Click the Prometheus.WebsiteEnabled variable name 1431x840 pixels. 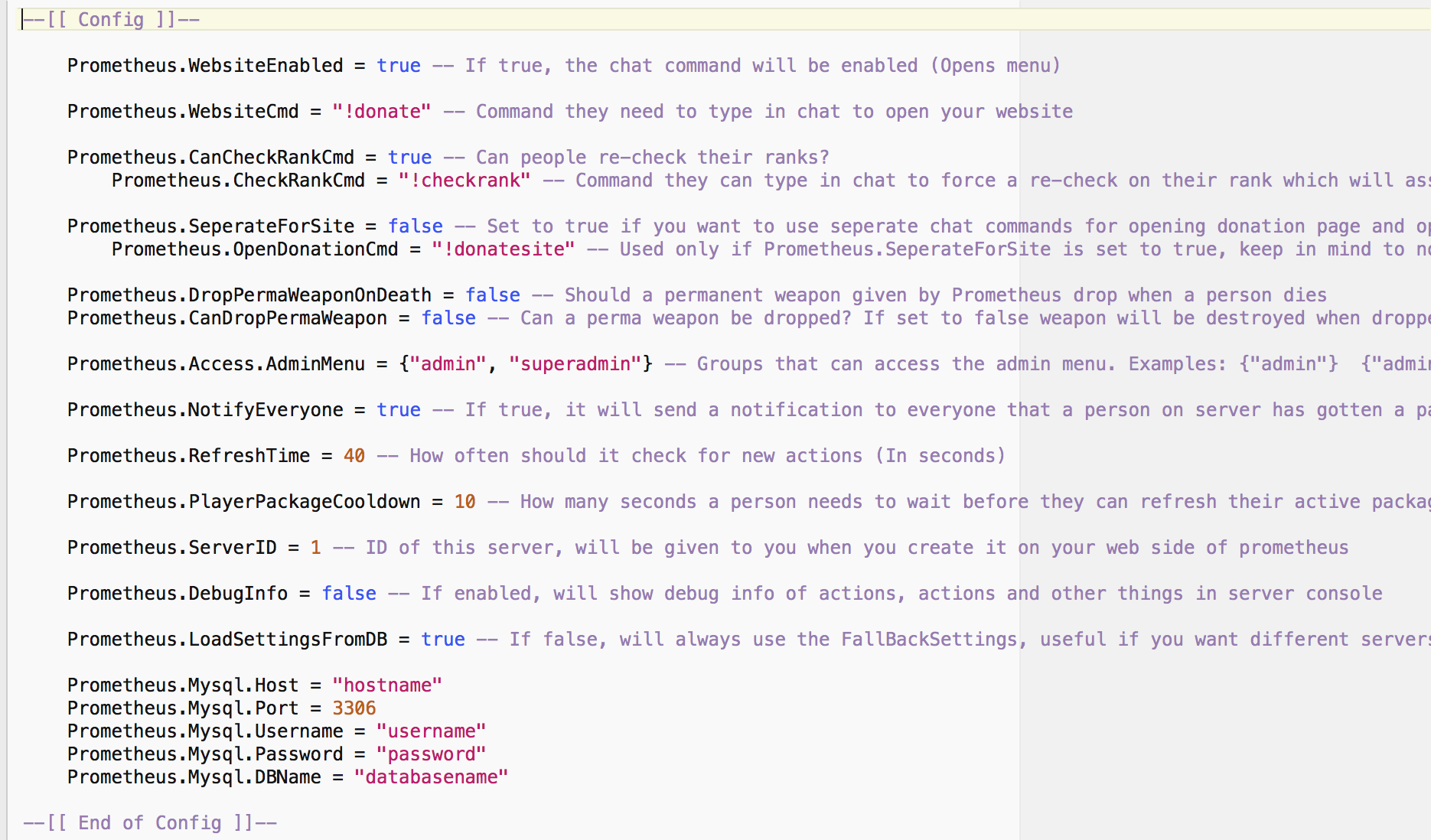(x=205, y=66)
